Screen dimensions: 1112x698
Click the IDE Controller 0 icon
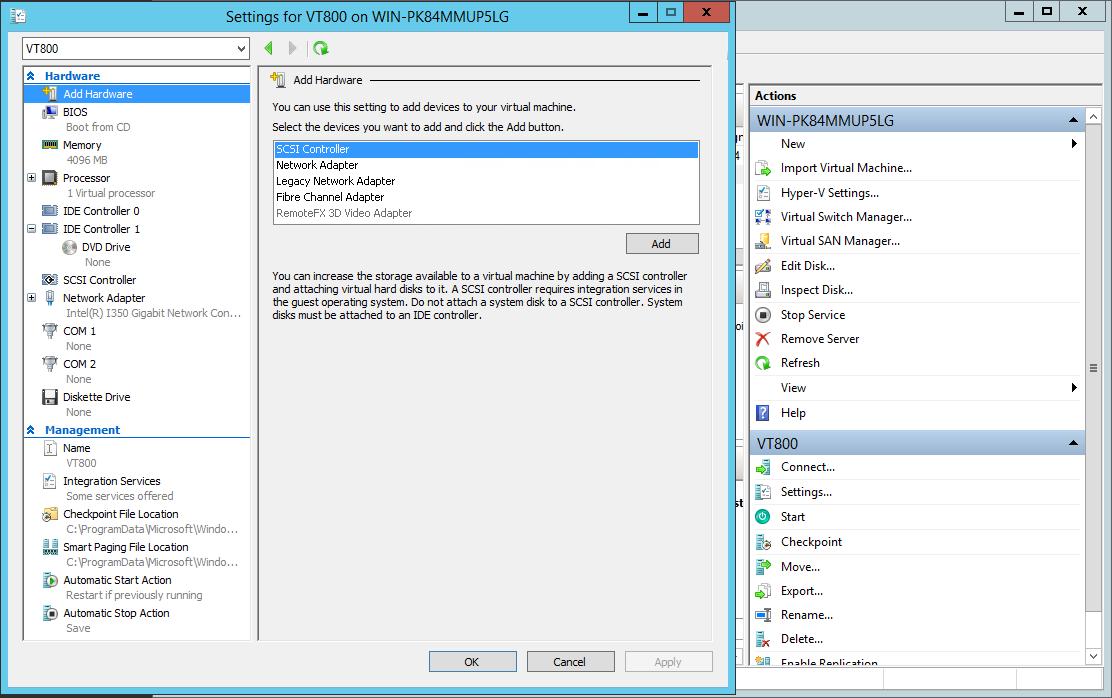(50, 211)
